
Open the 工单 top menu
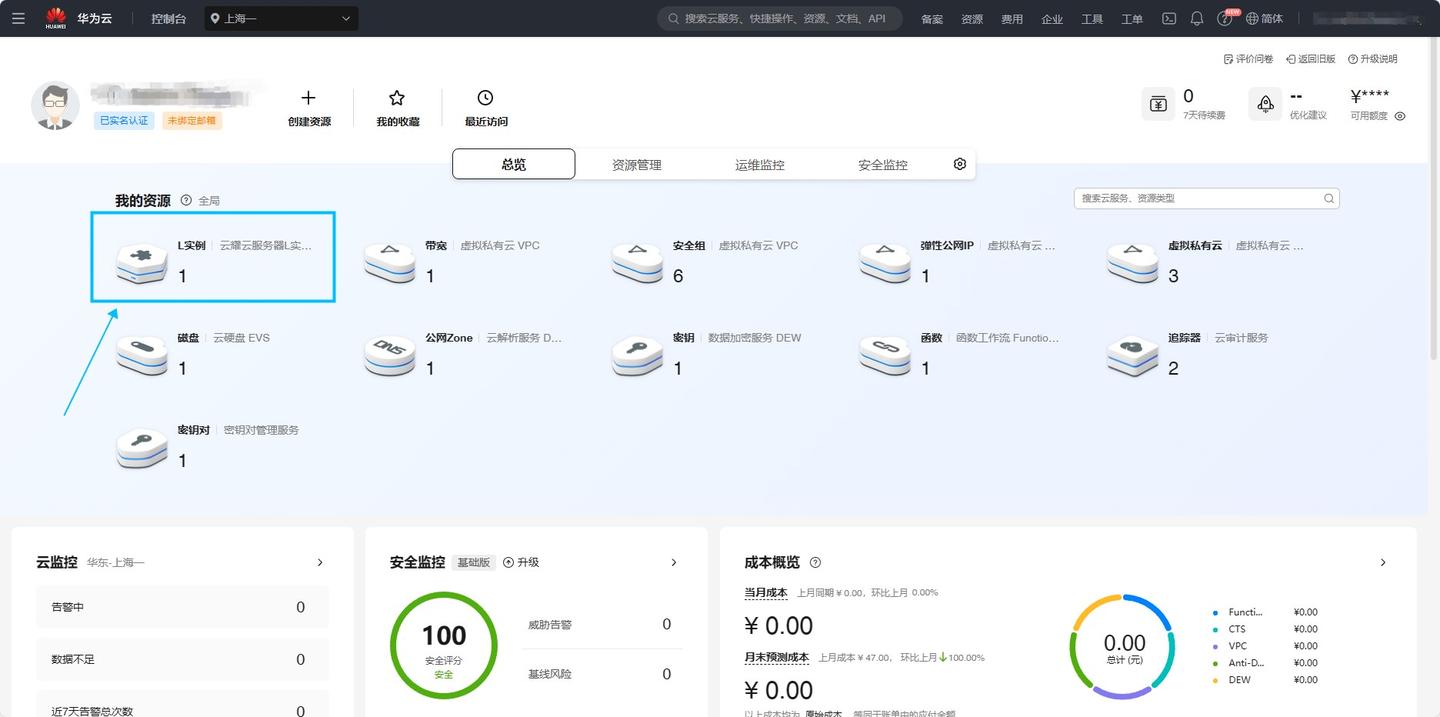point(1132,18)
